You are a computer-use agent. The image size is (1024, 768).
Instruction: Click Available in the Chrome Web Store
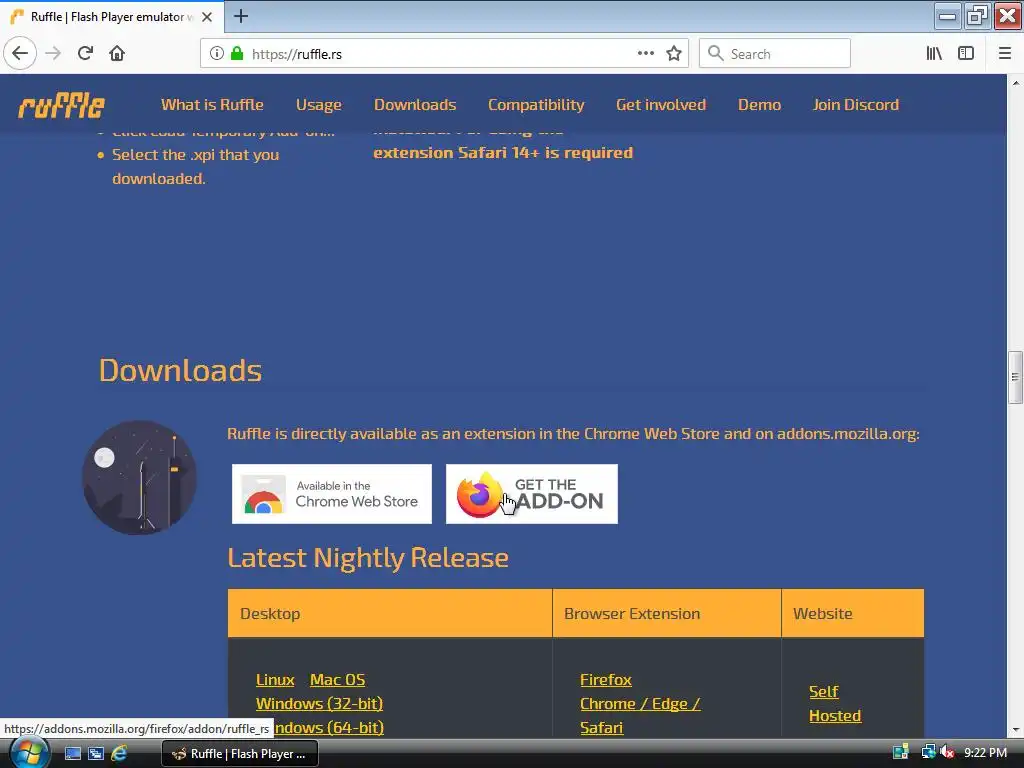332,494
